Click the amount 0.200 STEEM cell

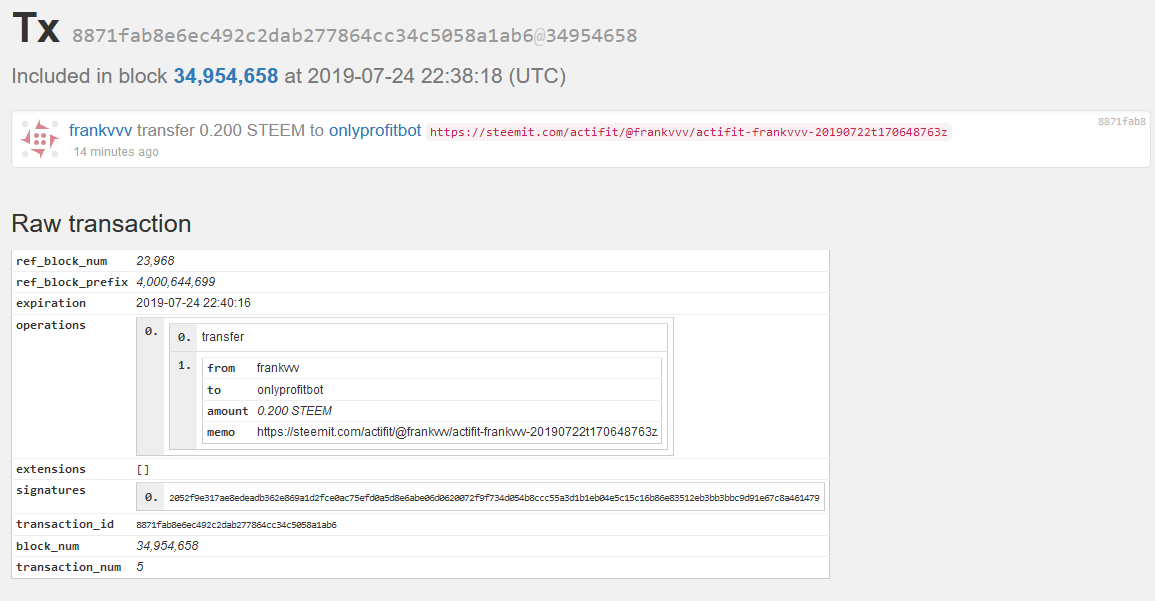tap(294, 411)
